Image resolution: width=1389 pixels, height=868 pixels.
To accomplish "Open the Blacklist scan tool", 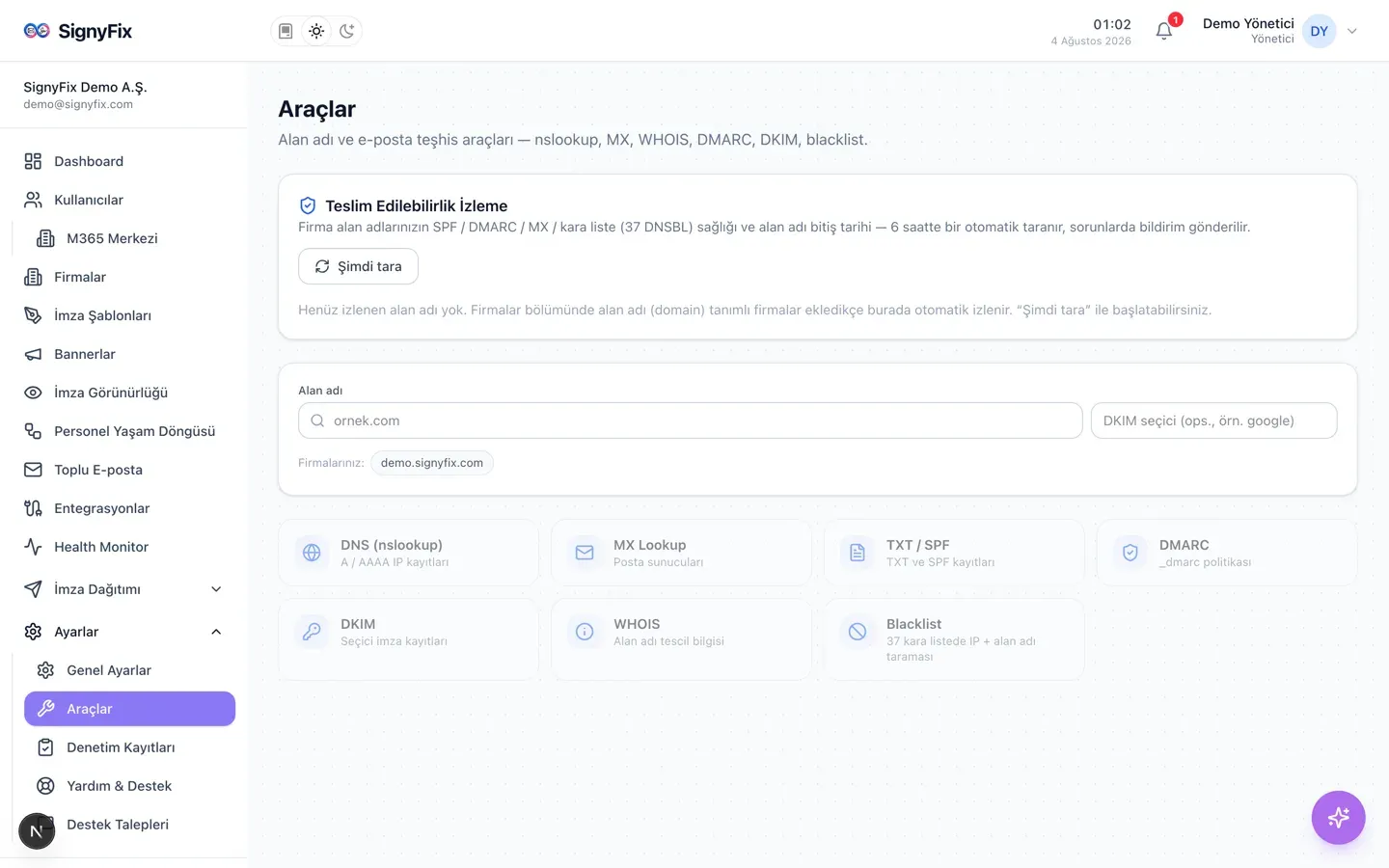I will click(954, 639).
